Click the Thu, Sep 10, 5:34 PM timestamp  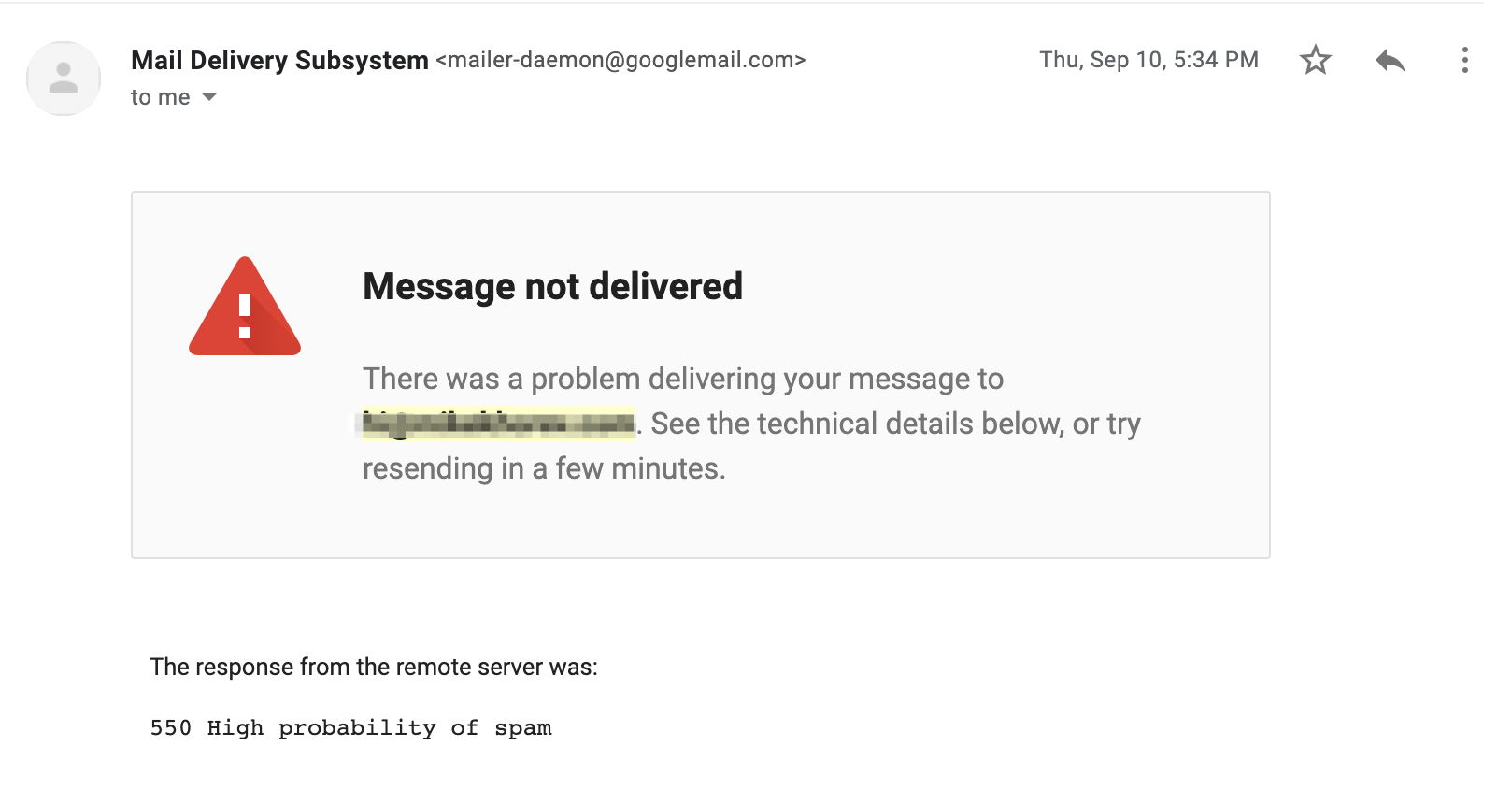(x=1148, y=60)
